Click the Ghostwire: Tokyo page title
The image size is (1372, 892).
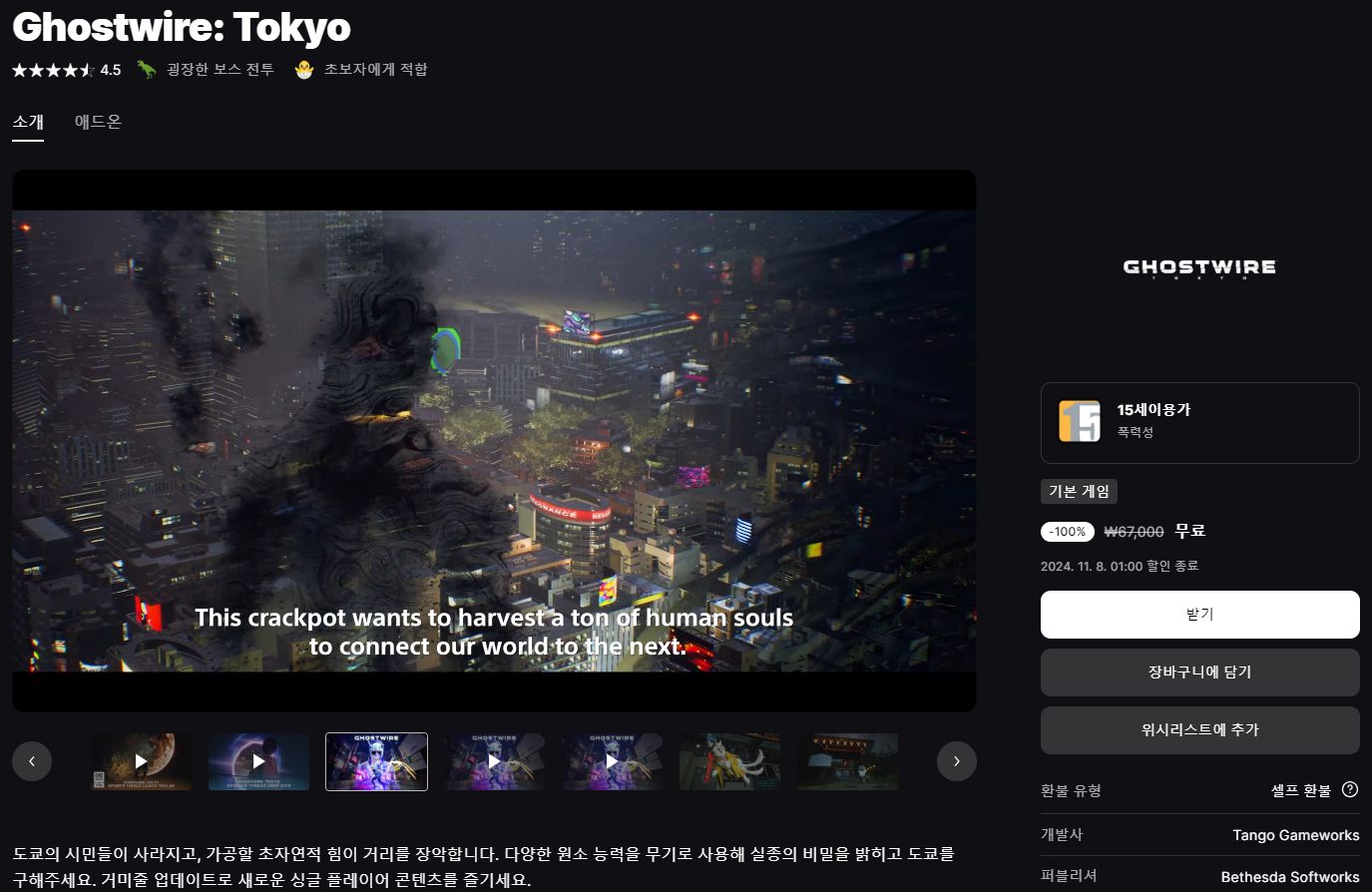(182, 27)
